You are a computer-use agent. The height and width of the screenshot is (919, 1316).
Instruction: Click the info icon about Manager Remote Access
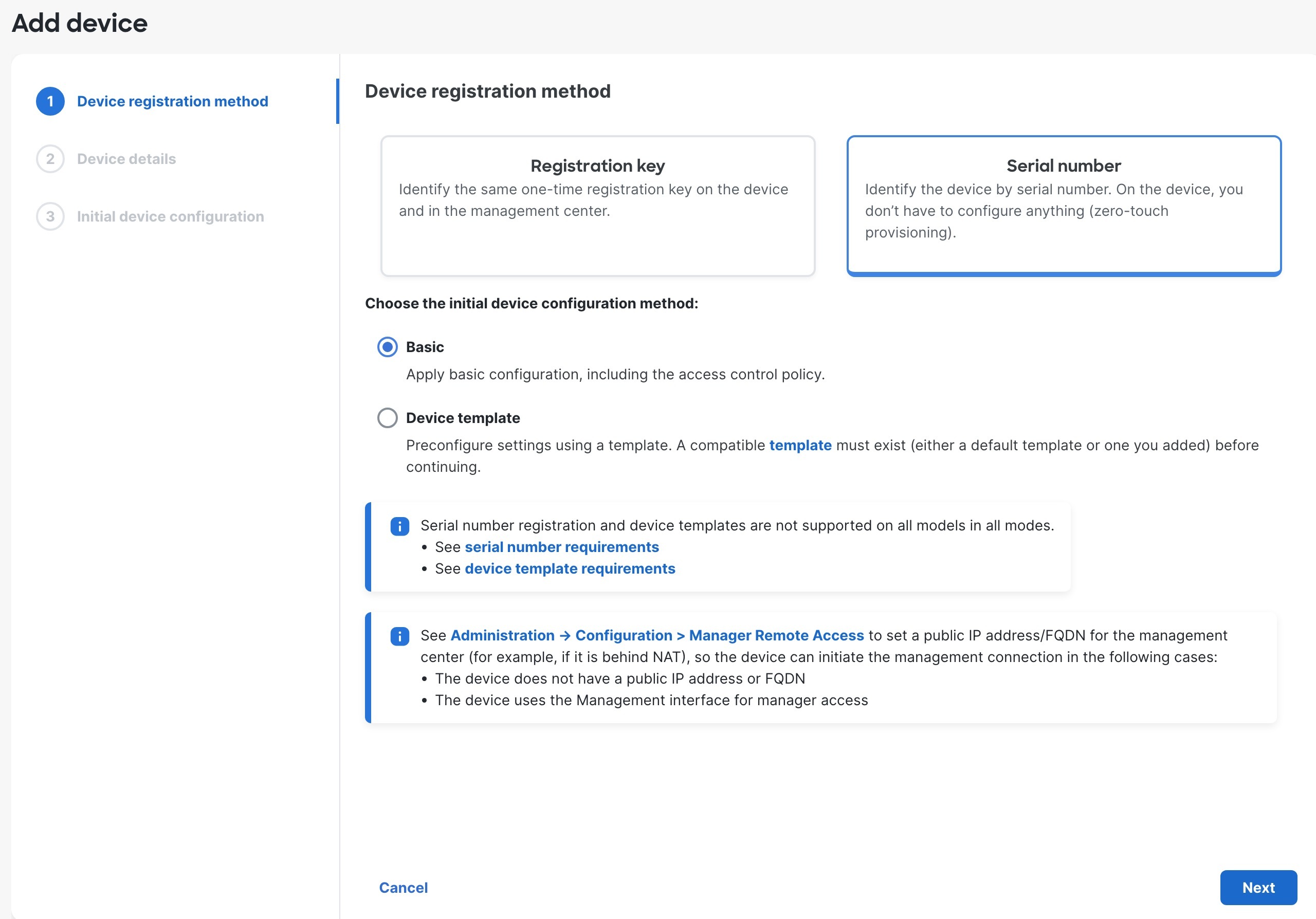pyautogui.click(x=399, y=636)
